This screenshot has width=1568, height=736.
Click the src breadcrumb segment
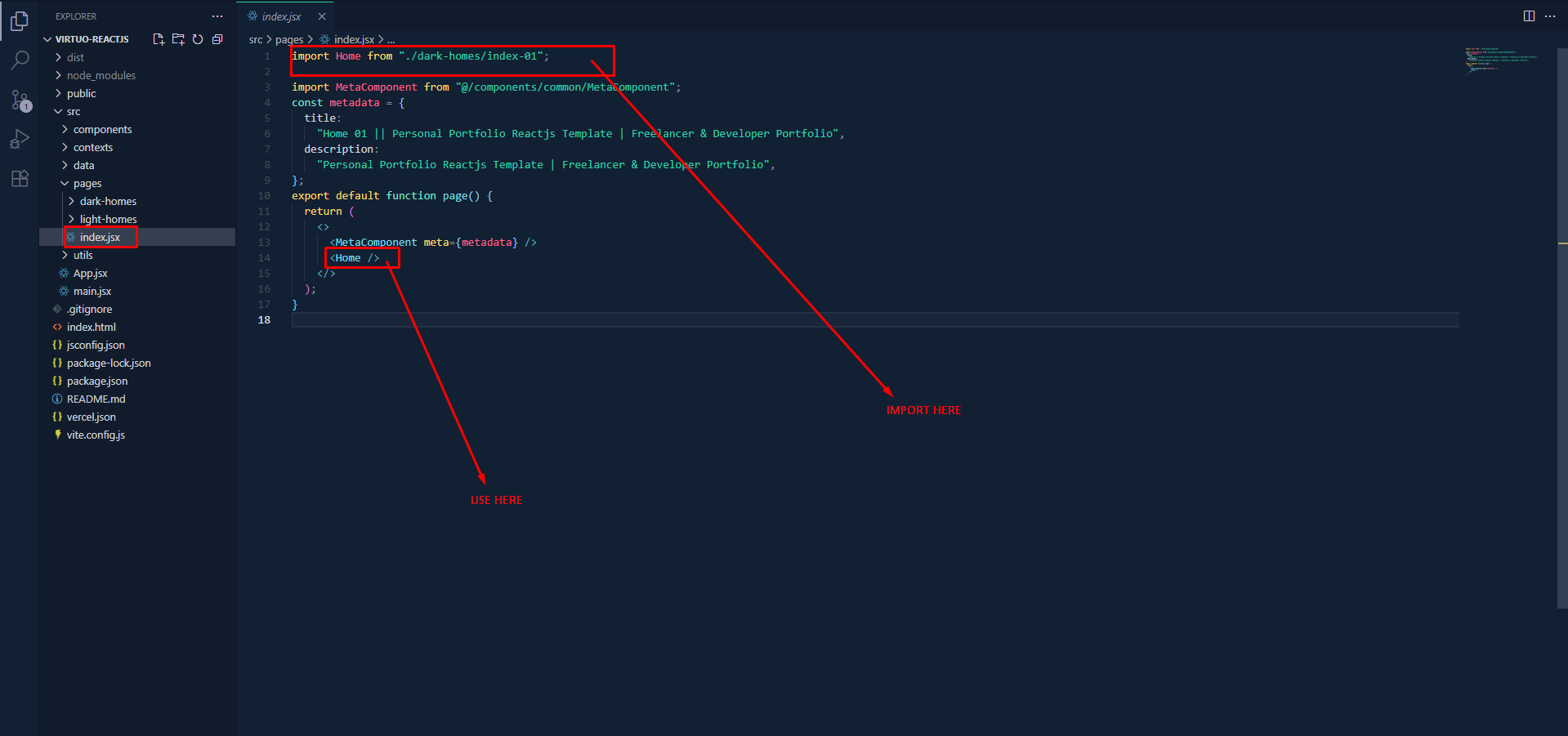(x=256, y=39)
